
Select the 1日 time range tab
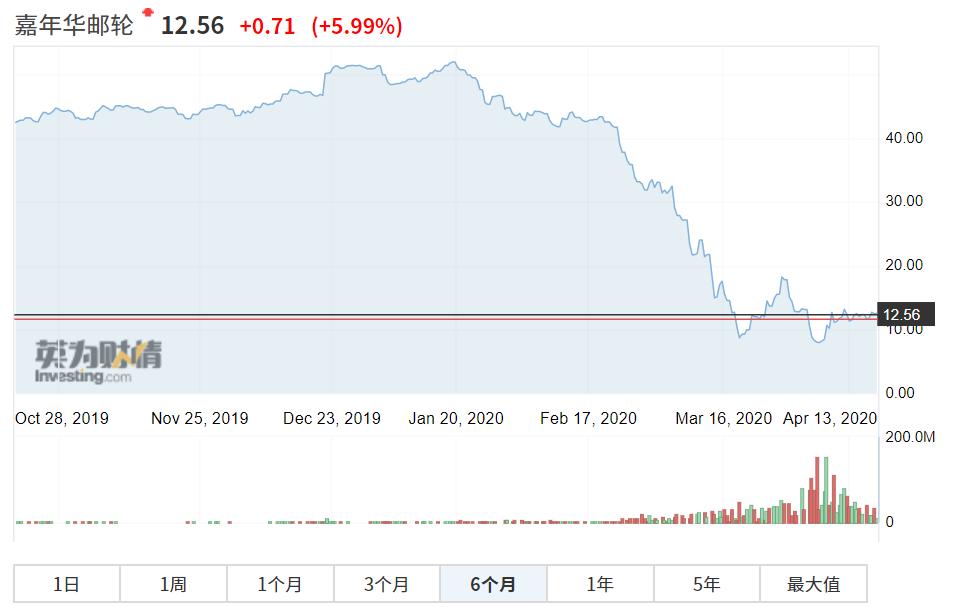66,584
